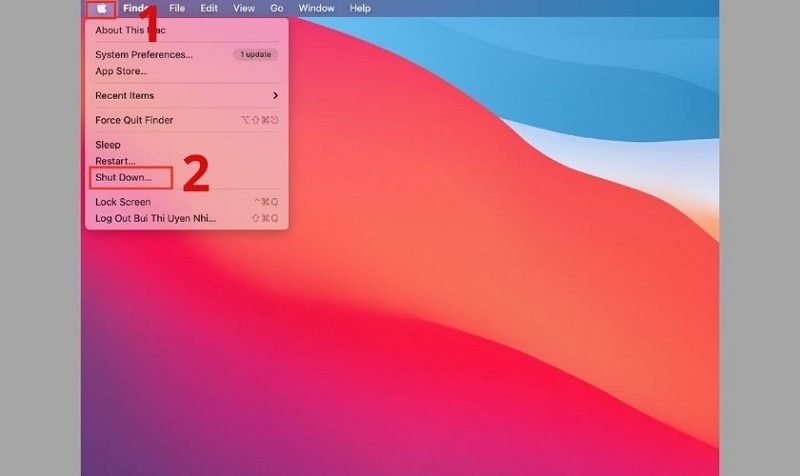This screenshot has height=476, width=800.
Task: Open System Preferences from Apple menu
Action: [143, 55]
